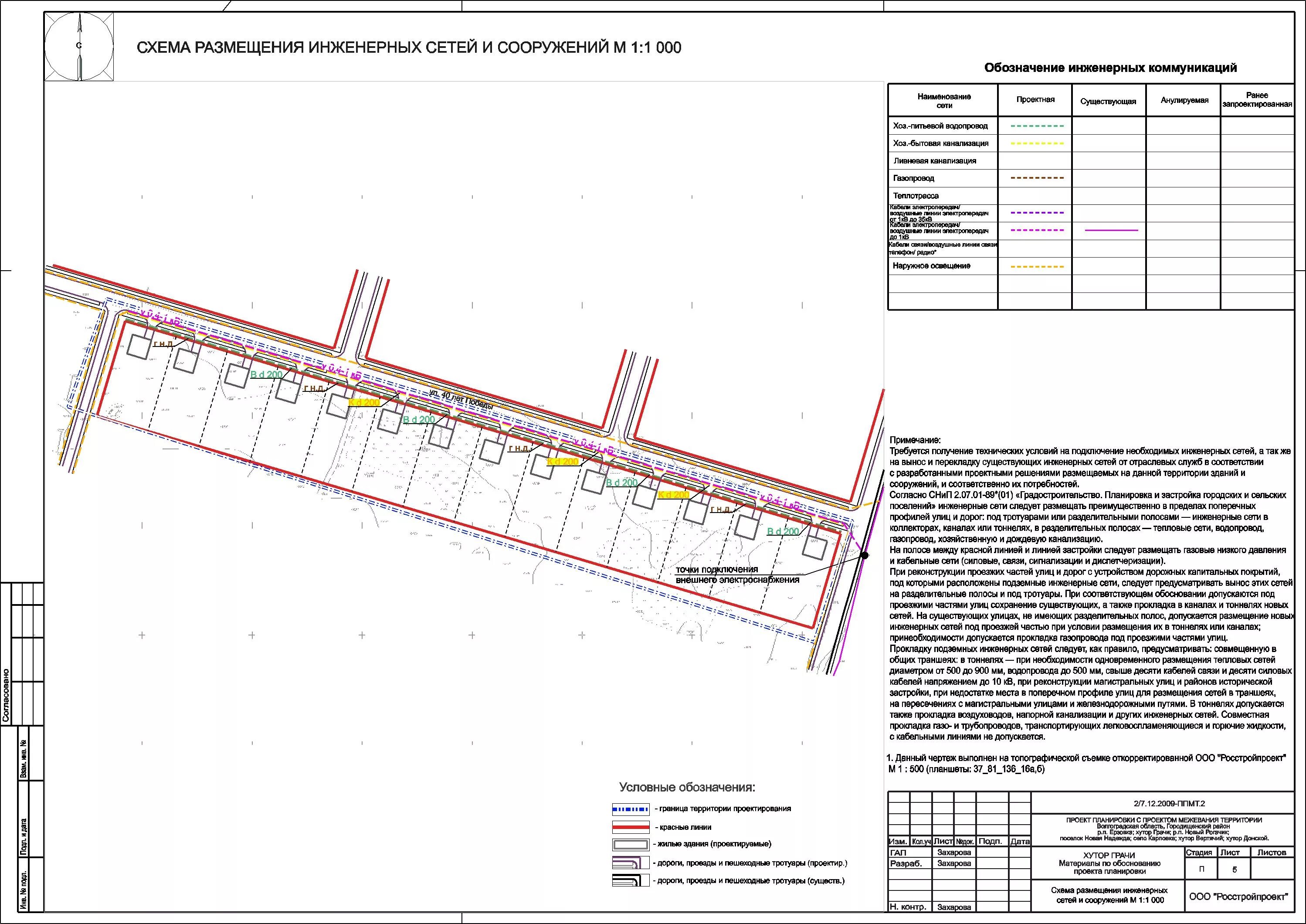Click the brown dashed gas pipeline line sample
The width and height of the screenshot is (1306, 924).
[1037, 178]
